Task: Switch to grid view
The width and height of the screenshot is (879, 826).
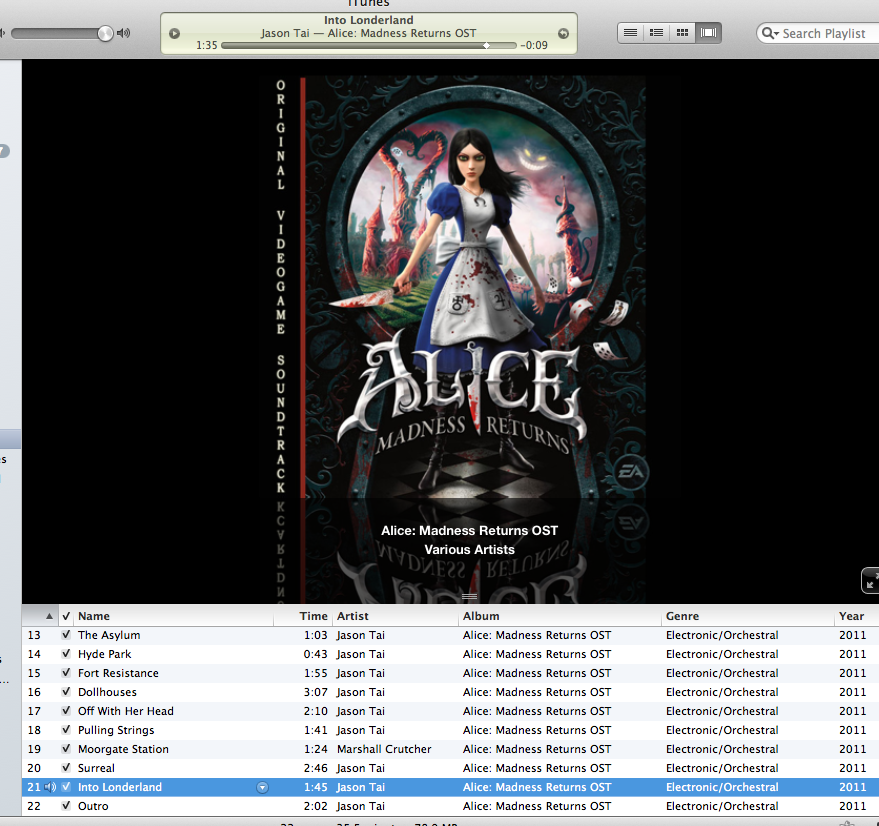Action: tap(683, 33)
